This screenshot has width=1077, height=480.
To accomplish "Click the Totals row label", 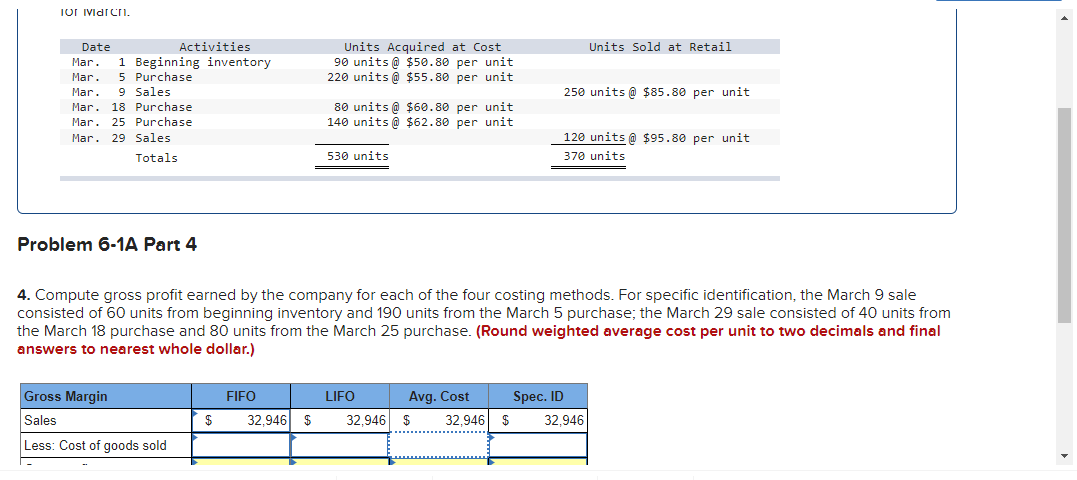I will point(156,158).
